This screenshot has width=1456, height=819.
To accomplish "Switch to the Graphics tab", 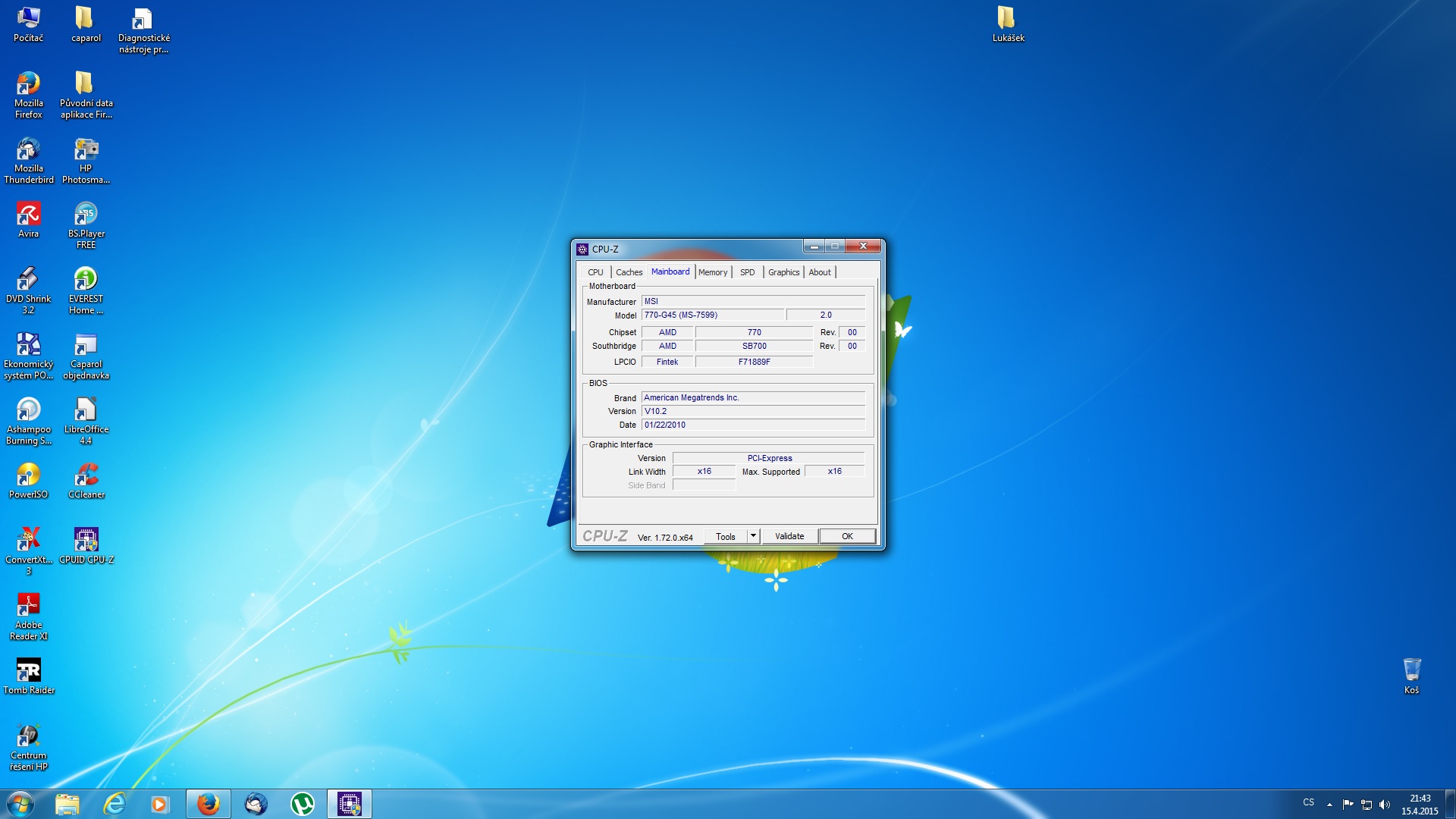I will (783, 272).
